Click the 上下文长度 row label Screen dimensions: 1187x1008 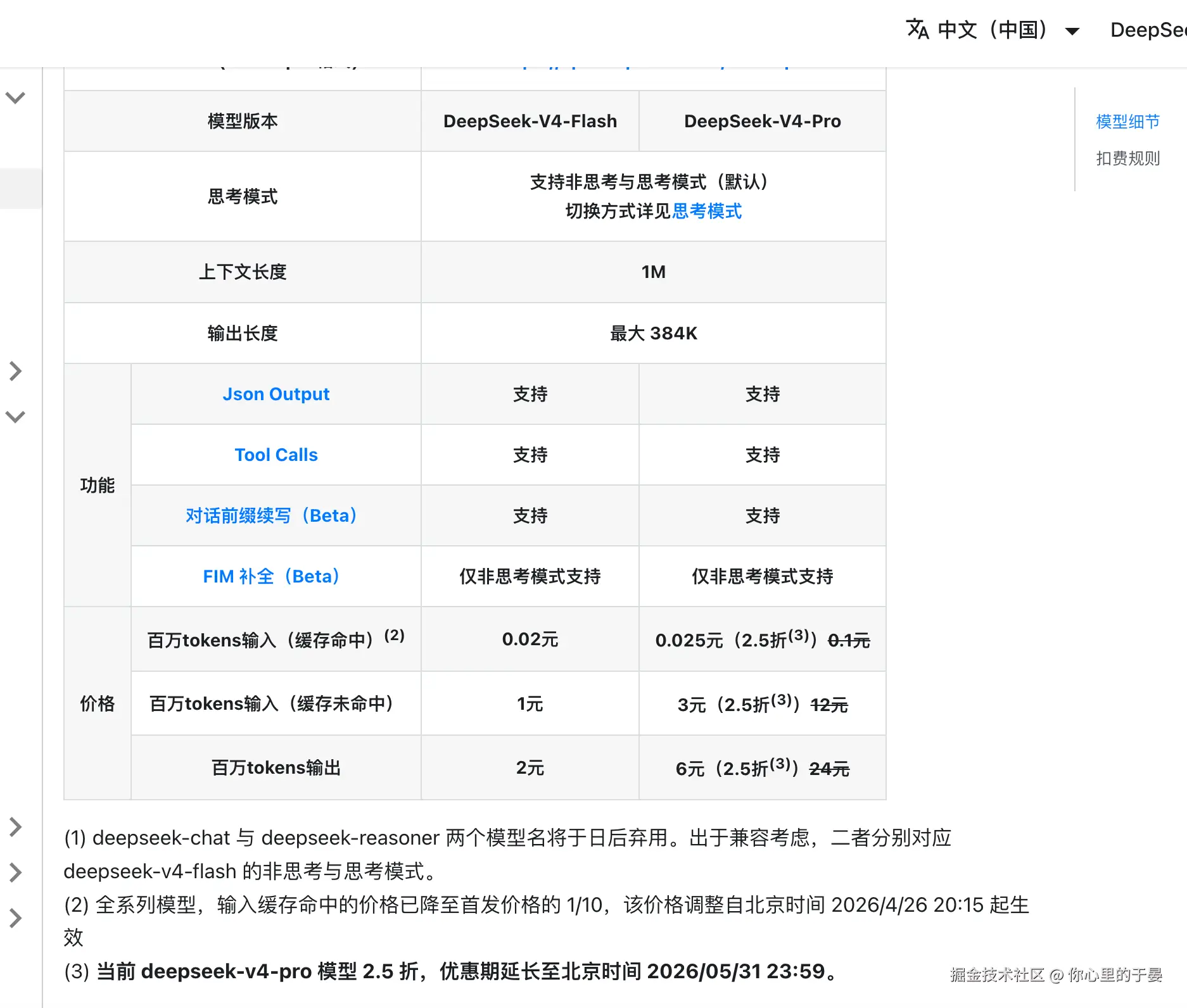pos(243,272)
